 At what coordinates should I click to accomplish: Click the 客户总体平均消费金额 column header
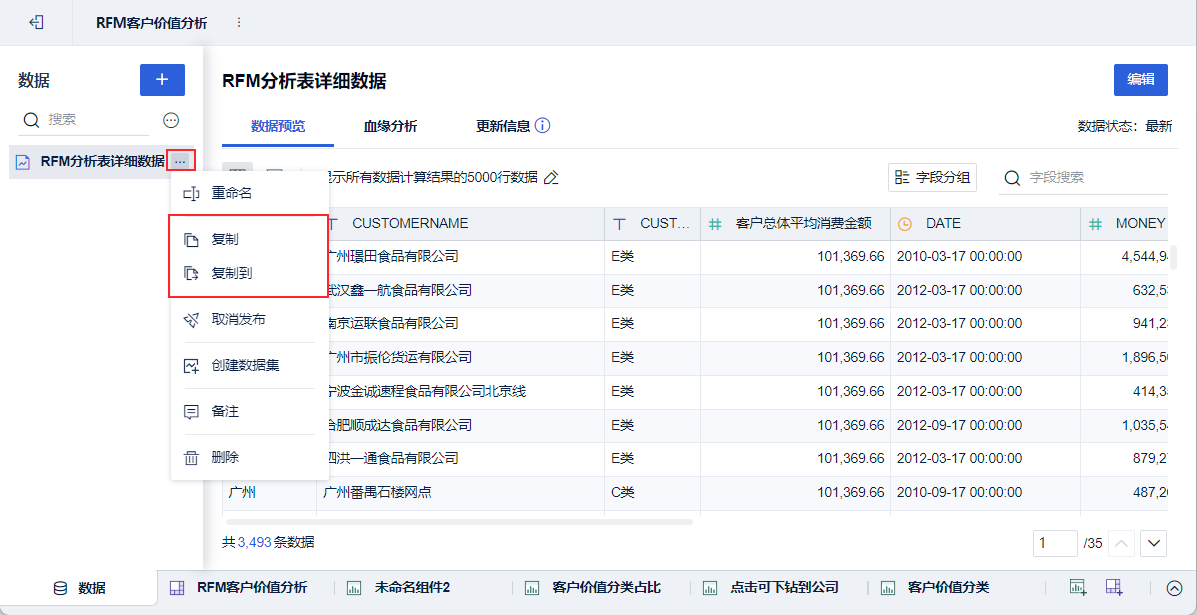tap(795, 224)
